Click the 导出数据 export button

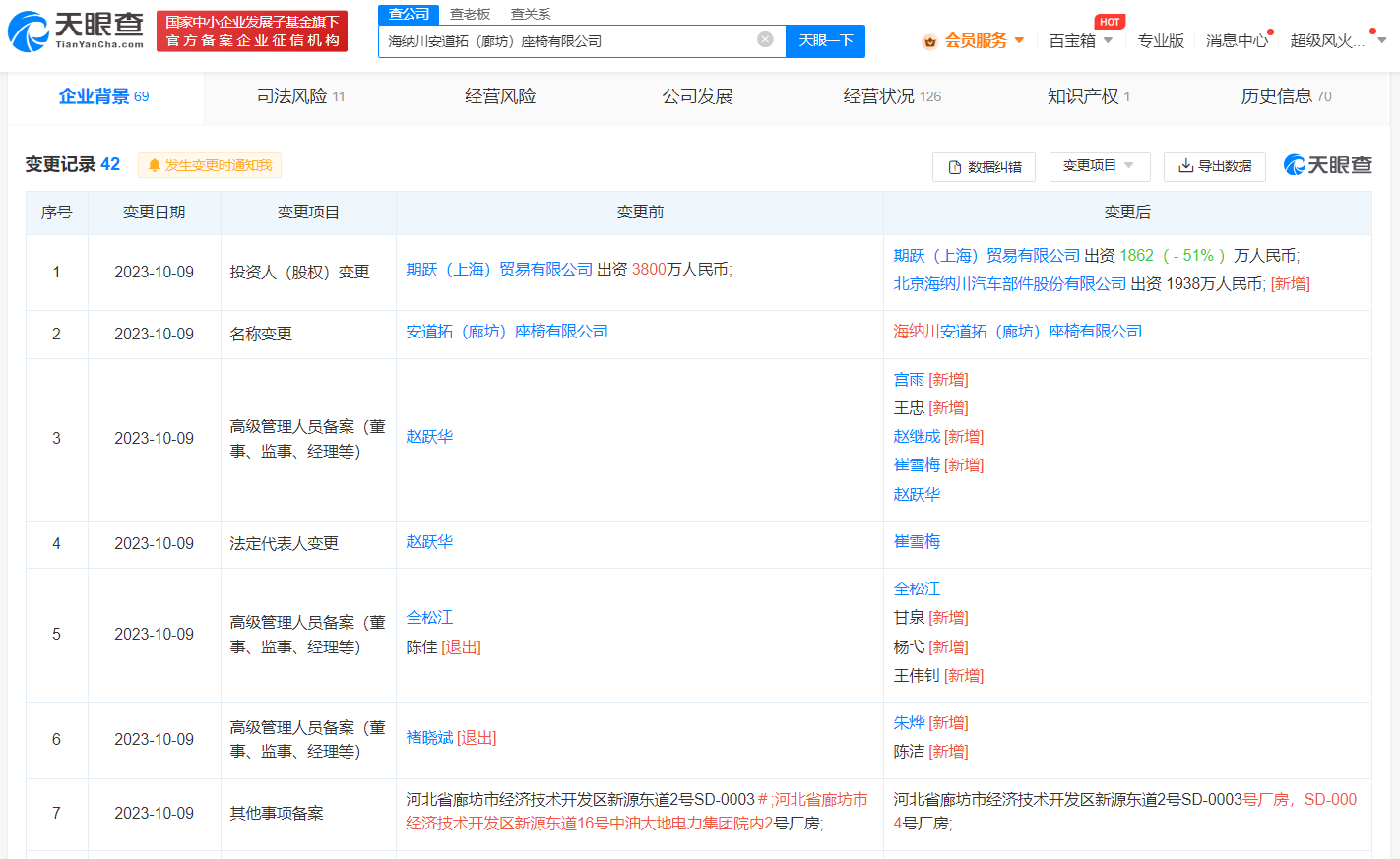(x=1214, y=166)
